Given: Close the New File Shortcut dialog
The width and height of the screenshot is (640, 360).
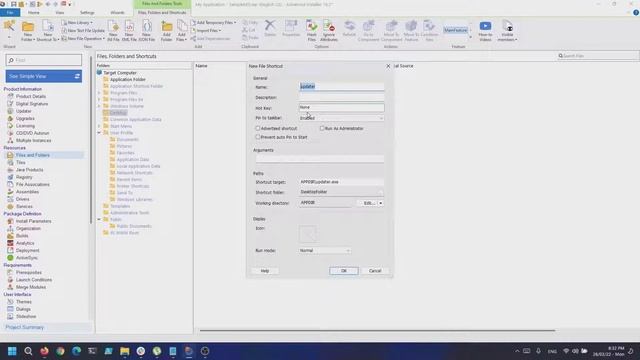Looking at the screenshot, I should pyautogui.click(x=388, y=66).
